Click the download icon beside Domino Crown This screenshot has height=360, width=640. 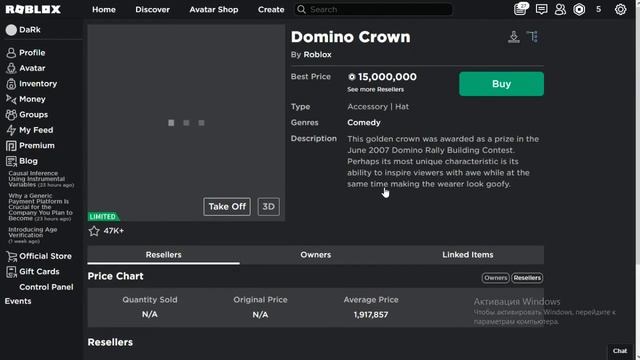point(514,37)
